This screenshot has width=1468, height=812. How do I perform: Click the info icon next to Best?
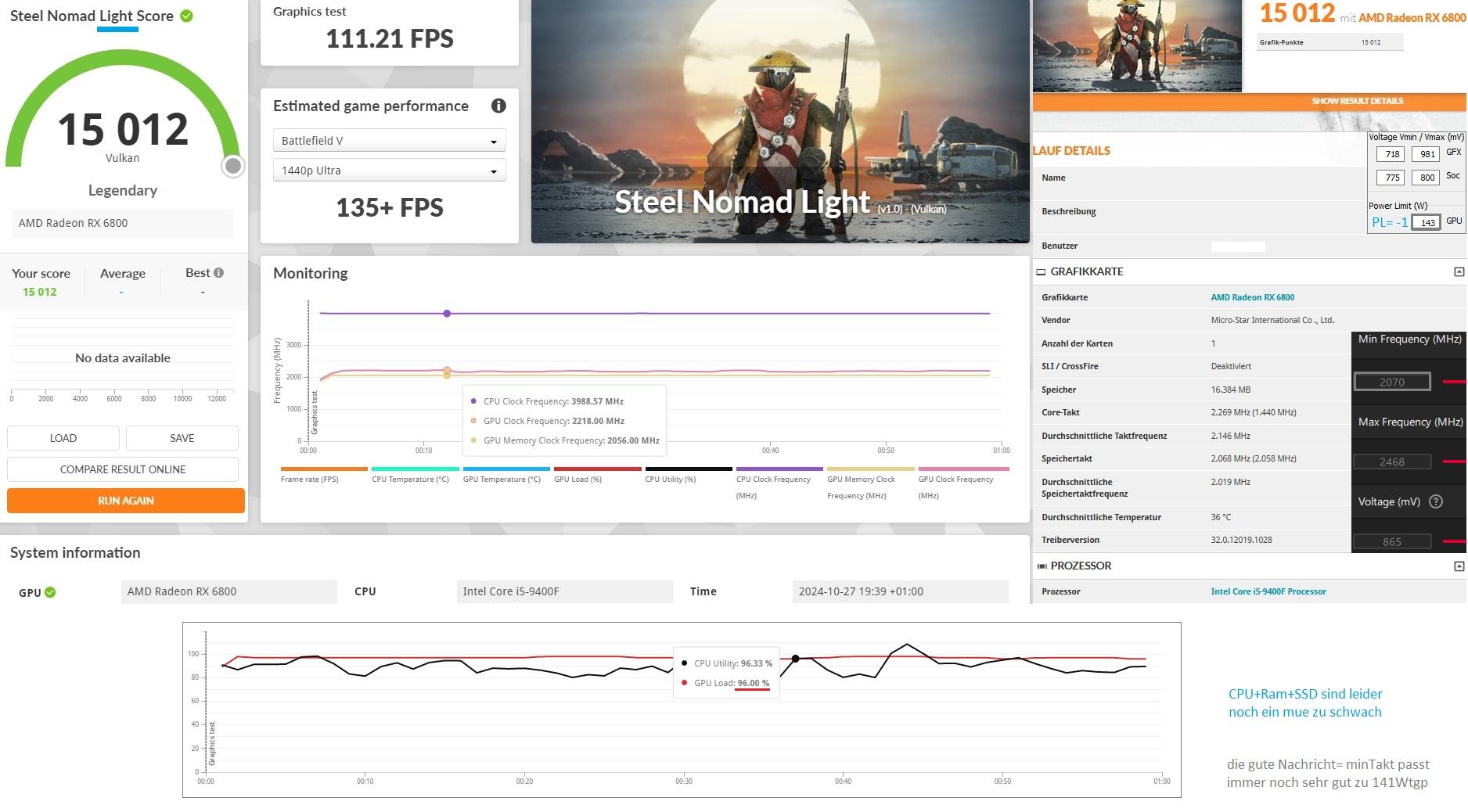(x=219, y=273)
